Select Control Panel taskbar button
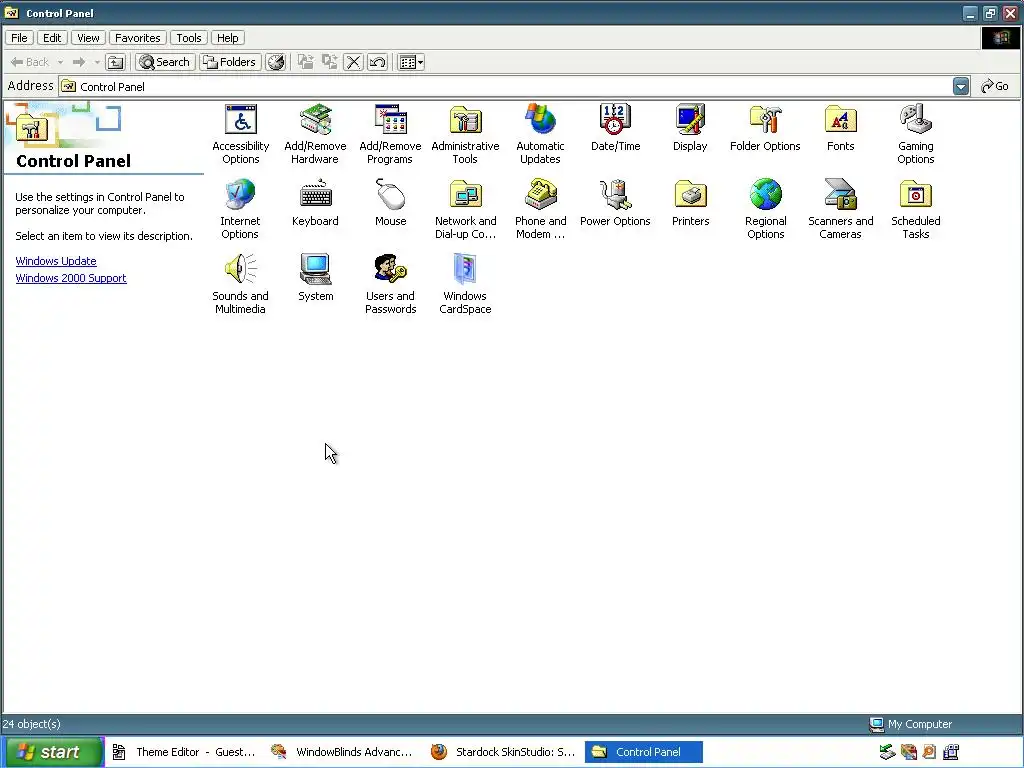The image size is (1024, 768). click(x=644, y=752)
